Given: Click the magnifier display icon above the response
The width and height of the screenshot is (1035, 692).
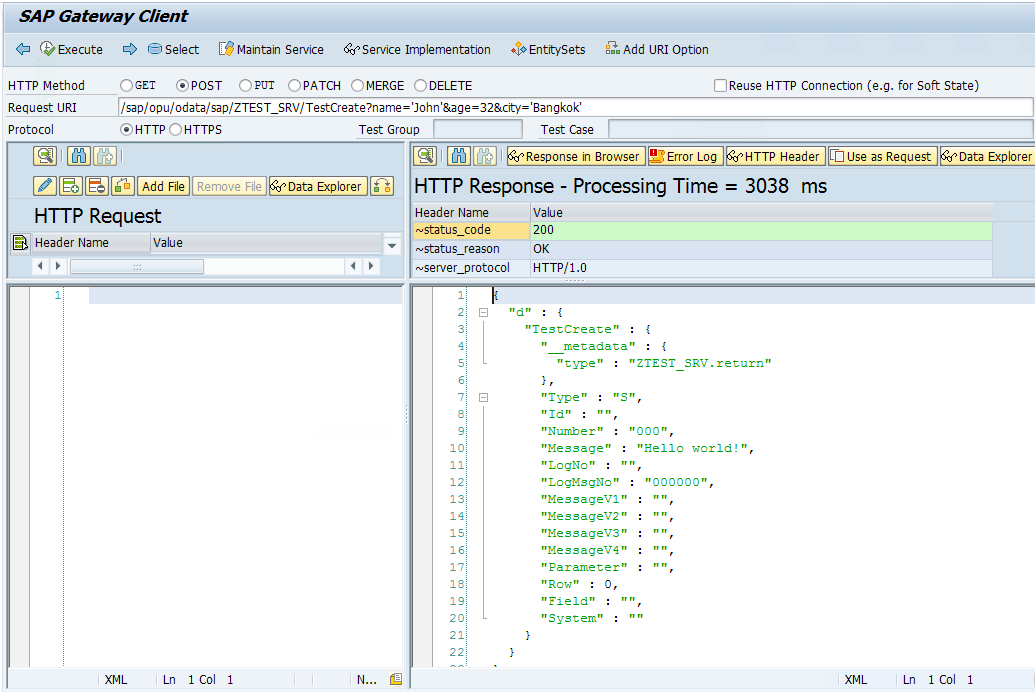Looking at the screenshot, I should [426, 155].
